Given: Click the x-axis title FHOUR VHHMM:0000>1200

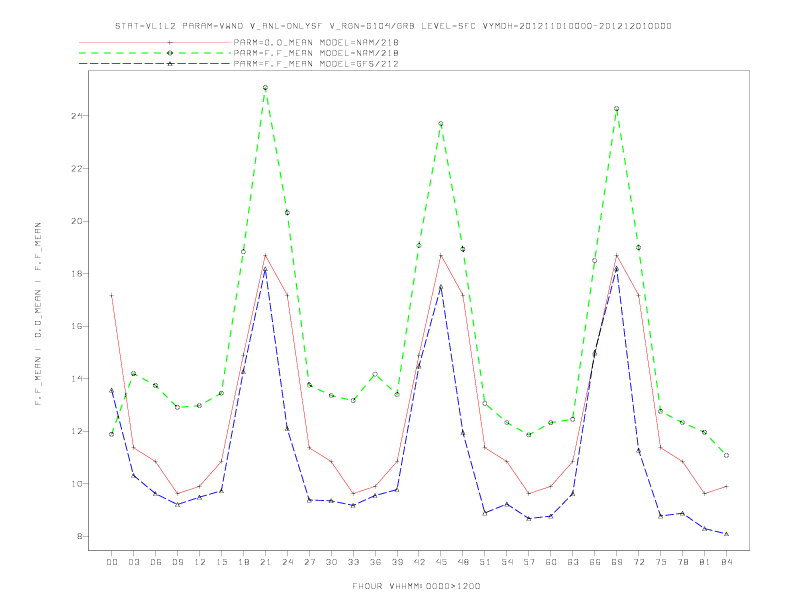Looking at the screenshot, I should pyautogui.click(x=416, y=586).
